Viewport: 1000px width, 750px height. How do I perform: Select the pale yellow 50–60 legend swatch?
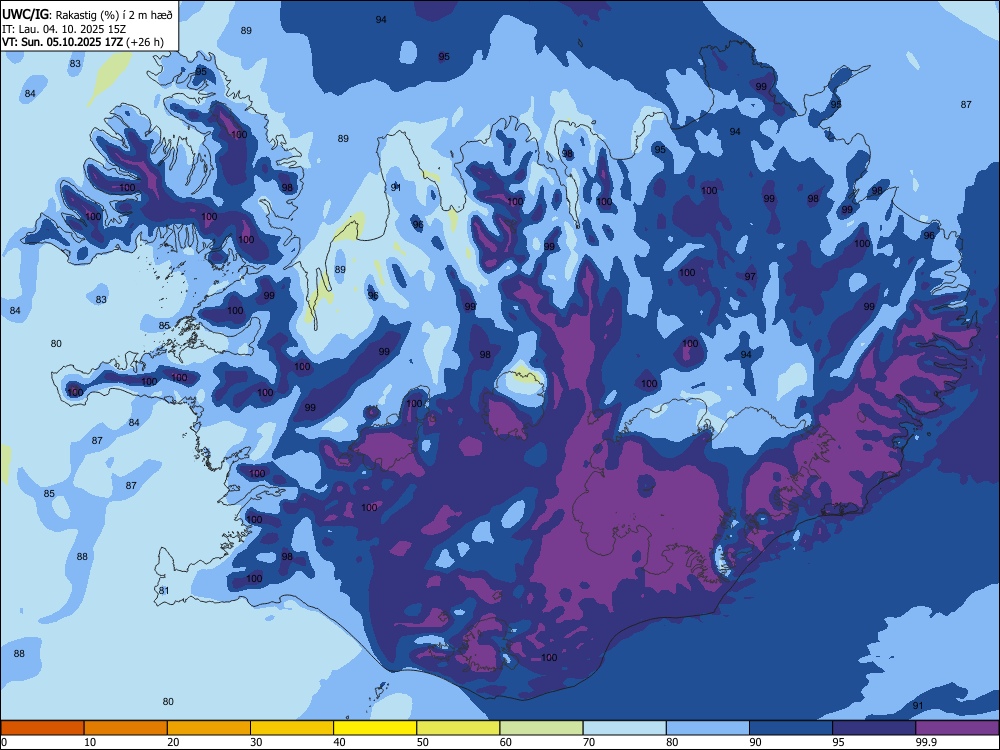click(458, 728)
